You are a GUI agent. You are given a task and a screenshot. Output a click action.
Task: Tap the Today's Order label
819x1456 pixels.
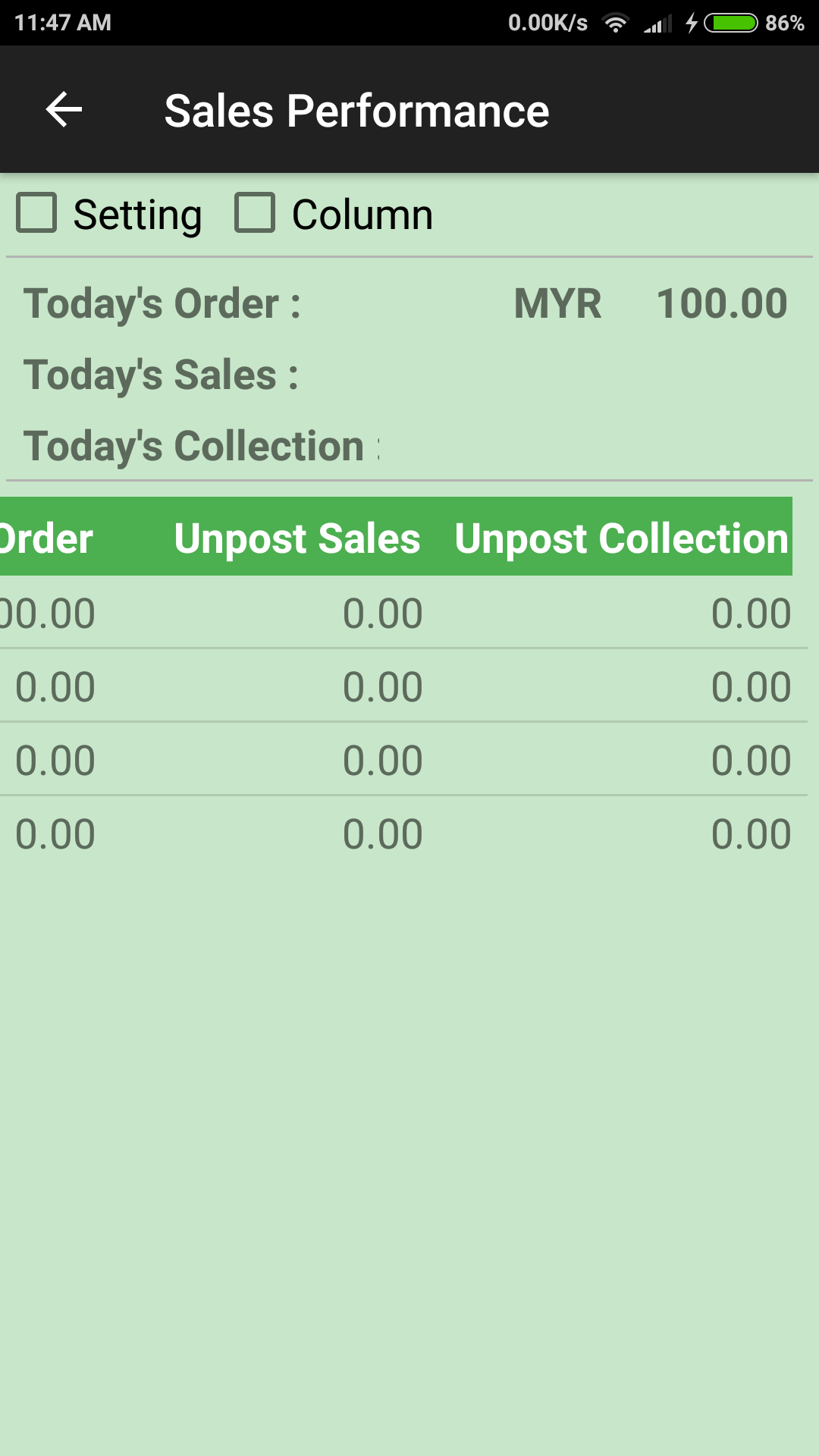tap(162, 303)
